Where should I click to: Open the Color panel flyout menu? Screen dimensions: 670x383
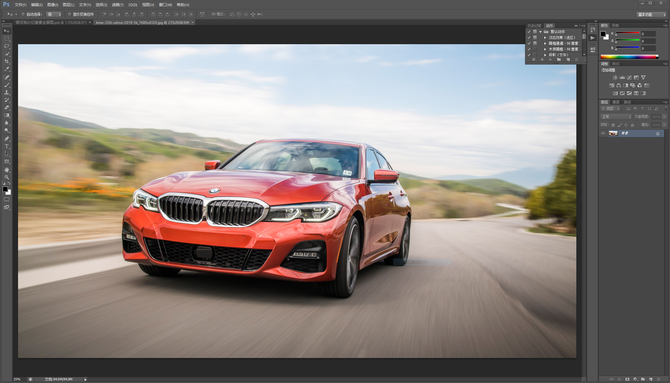point(666,26)
